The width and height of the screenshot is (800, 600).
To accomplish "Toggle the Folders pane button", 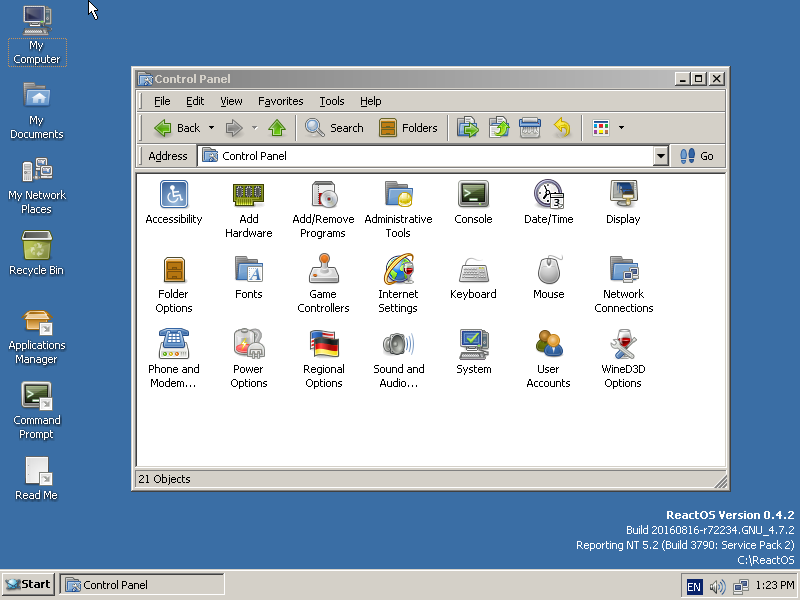I will tap(408, 128).
